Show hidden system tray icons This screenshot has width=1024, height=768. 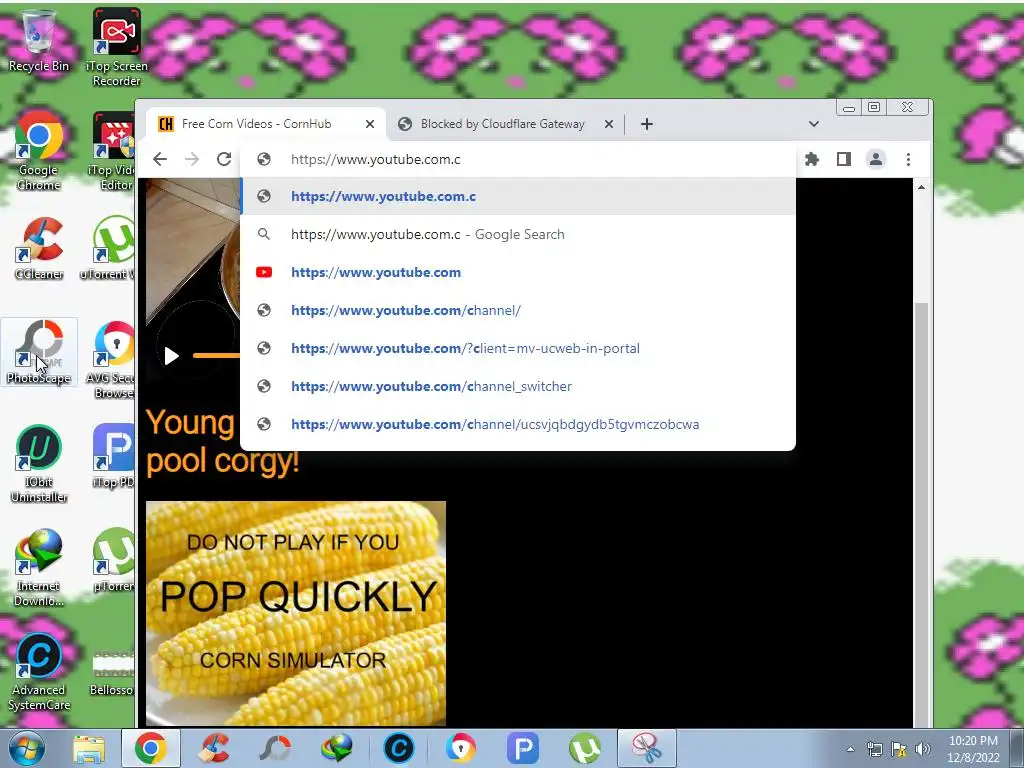click(x=850, y=749)
